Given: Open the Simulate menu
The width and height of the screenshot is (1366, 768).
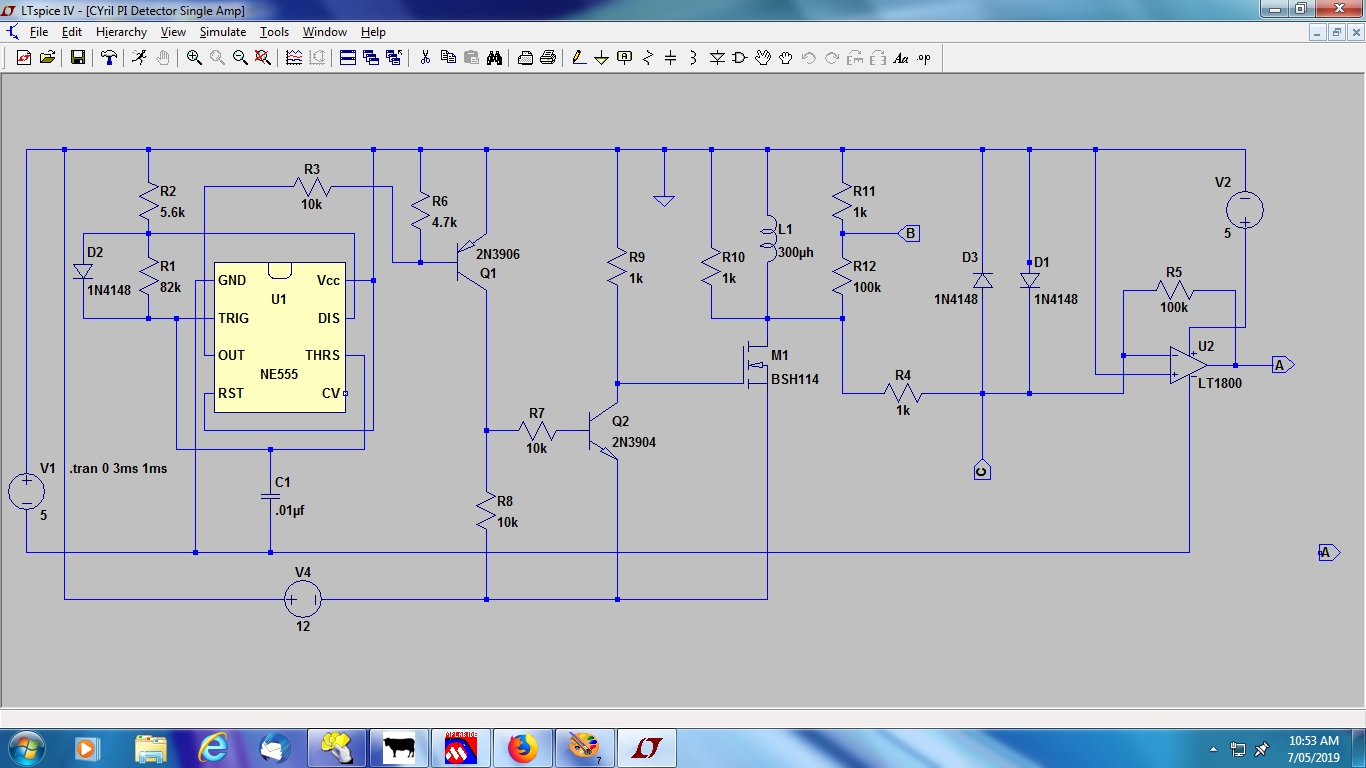Looking at the screenshot, I should pyautogui.click(x=222, y=32).
